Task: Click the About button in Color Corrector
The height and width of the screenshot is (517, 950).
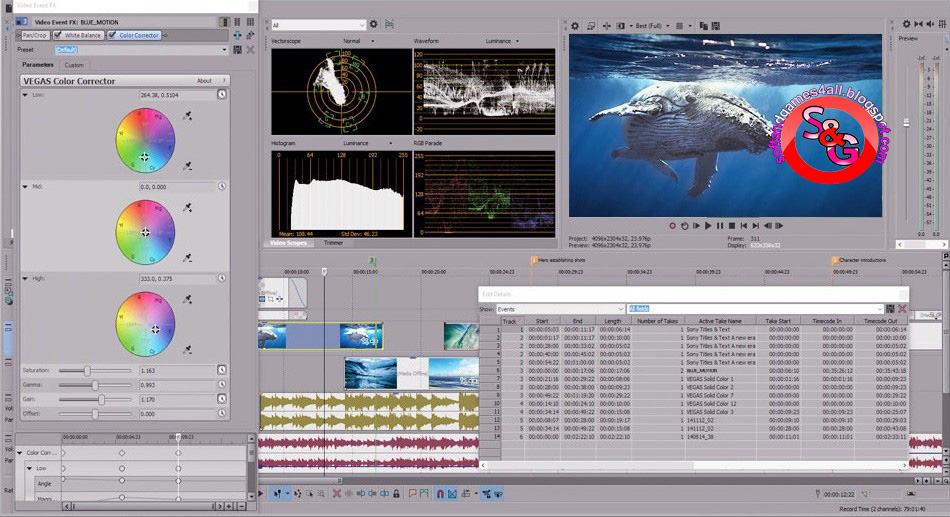Action: 204,81
